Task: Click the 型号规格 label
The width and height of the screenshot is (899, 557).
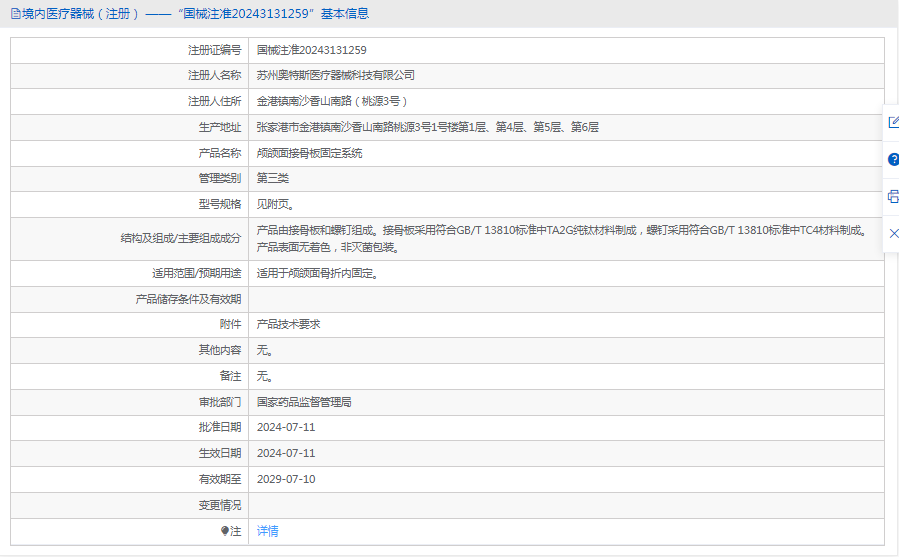Action: pos(220,204)
